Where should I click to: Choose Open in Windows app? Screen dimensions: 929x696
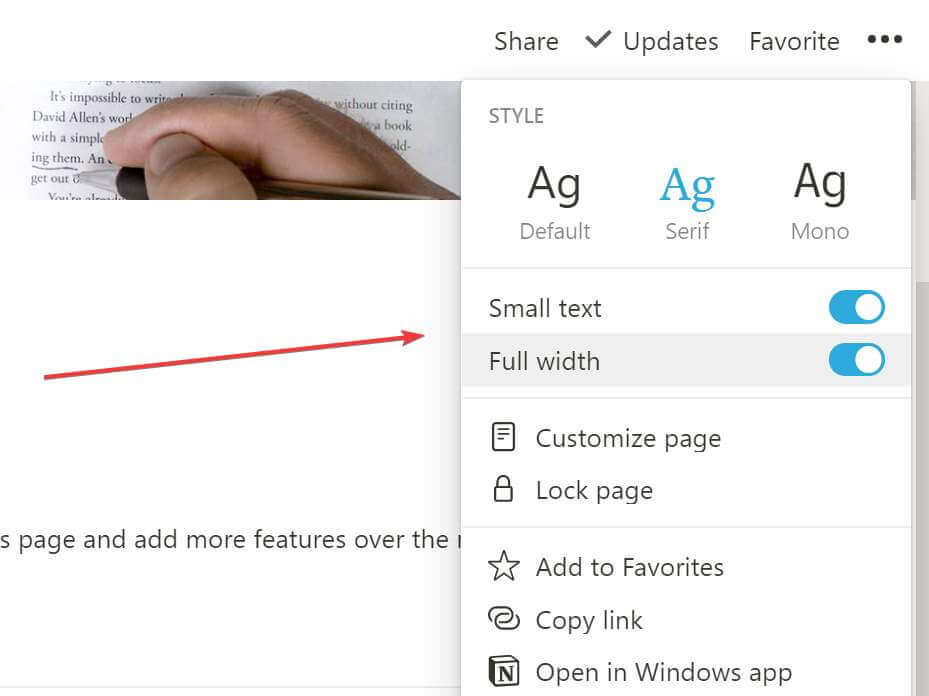pyautogui.click(x=663, y=672)
